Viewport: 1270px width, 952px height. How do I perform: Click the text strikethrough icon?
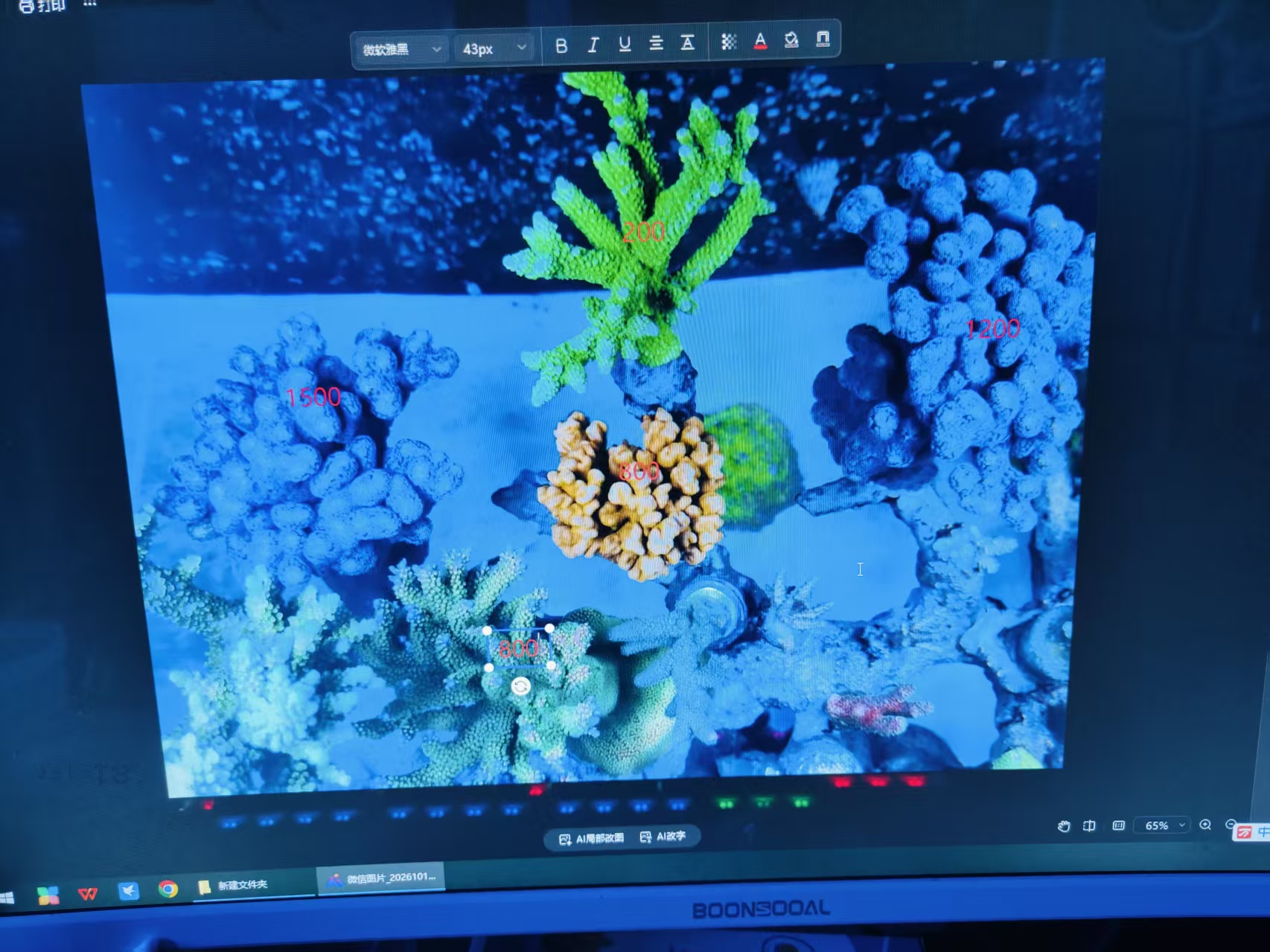[687, 42]
